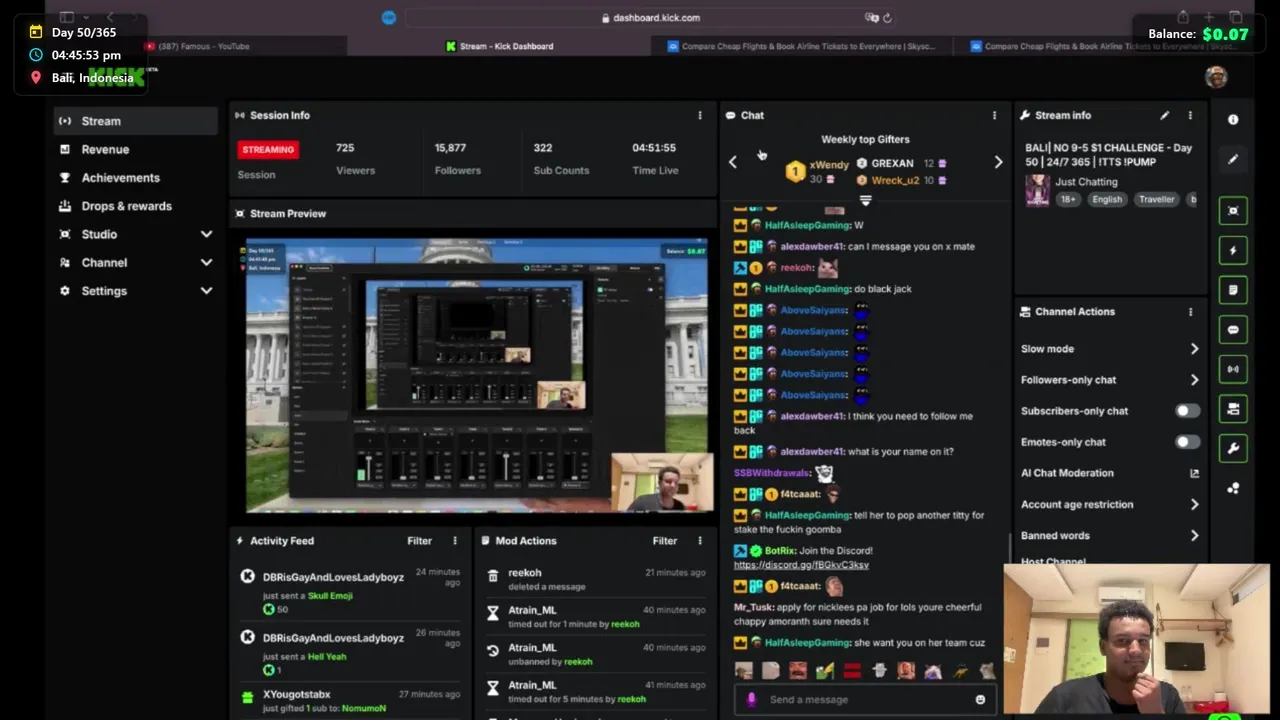Click the green-bordered focus frame icon

[x=1233, y=211]
